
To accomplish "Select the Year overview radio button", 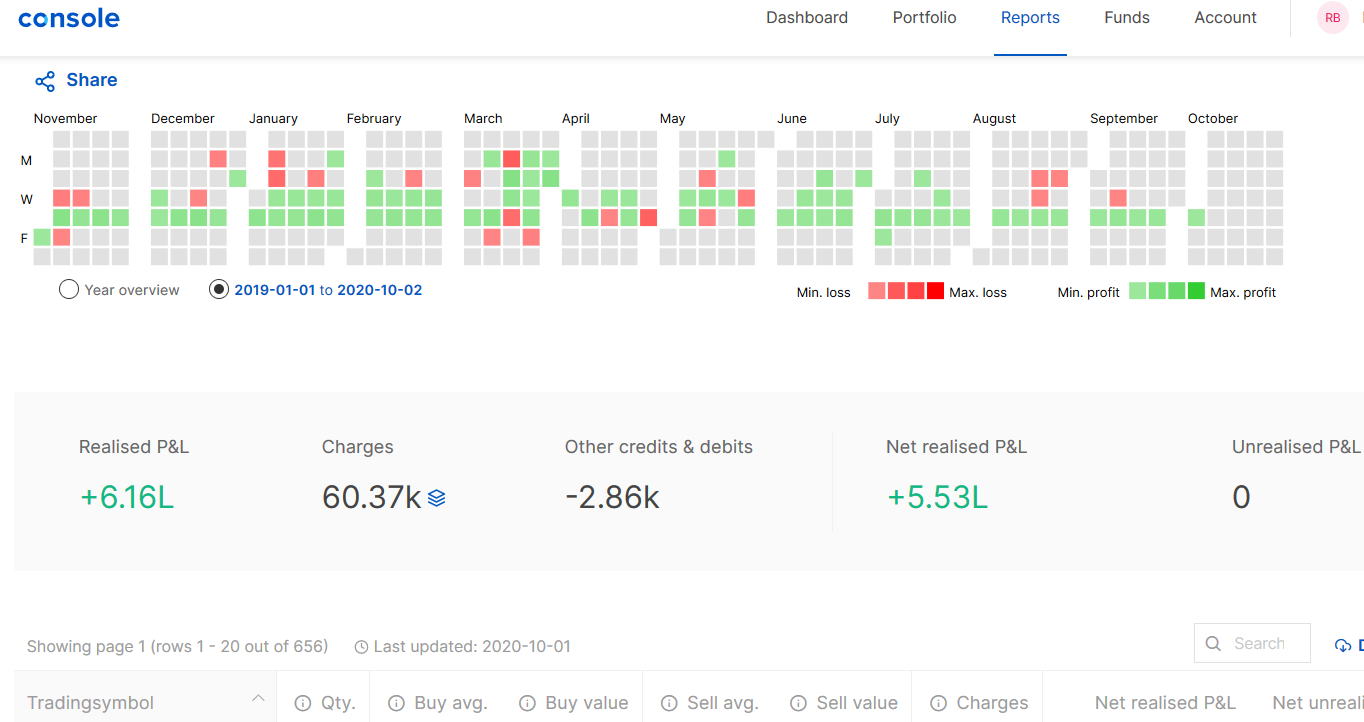I will click(69, 290).
